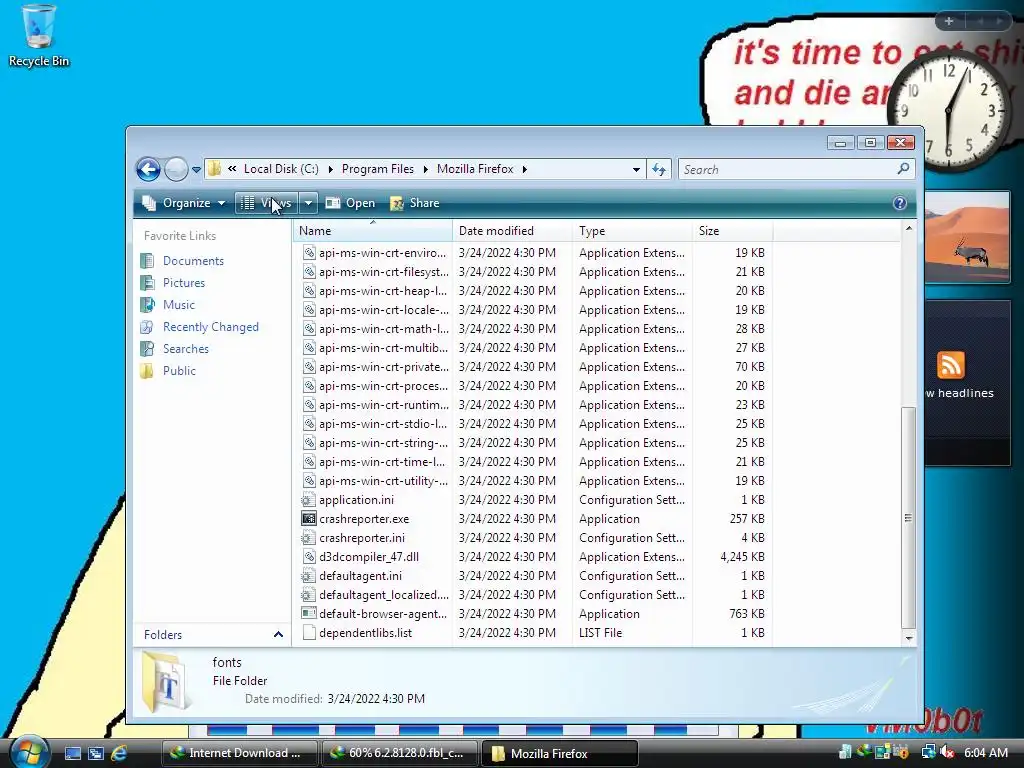Switch to 60% download taskbar button

click(x=400, y=753)
